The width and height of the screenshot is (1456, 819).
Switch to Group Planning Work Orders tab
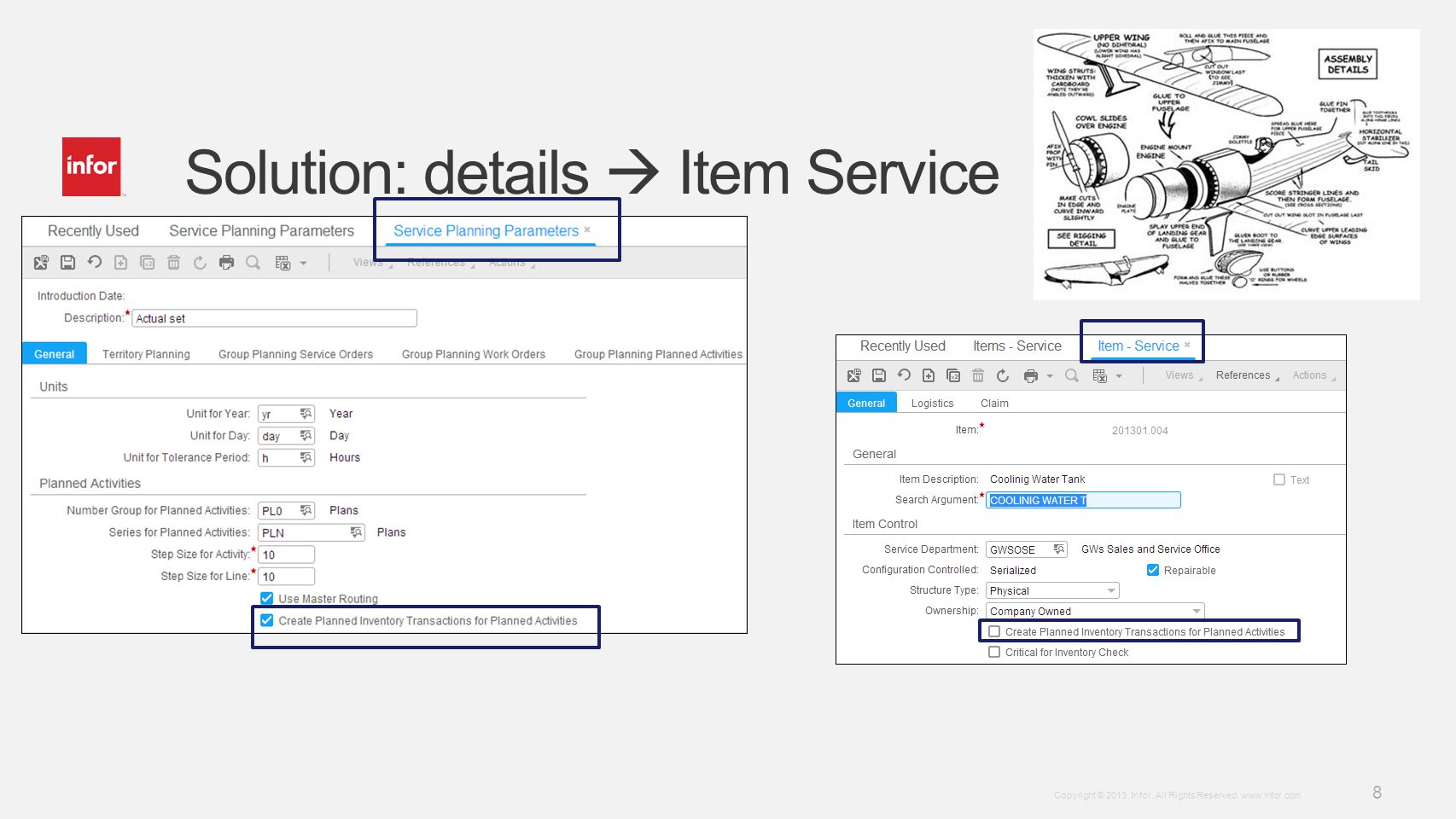coord(474,354)
